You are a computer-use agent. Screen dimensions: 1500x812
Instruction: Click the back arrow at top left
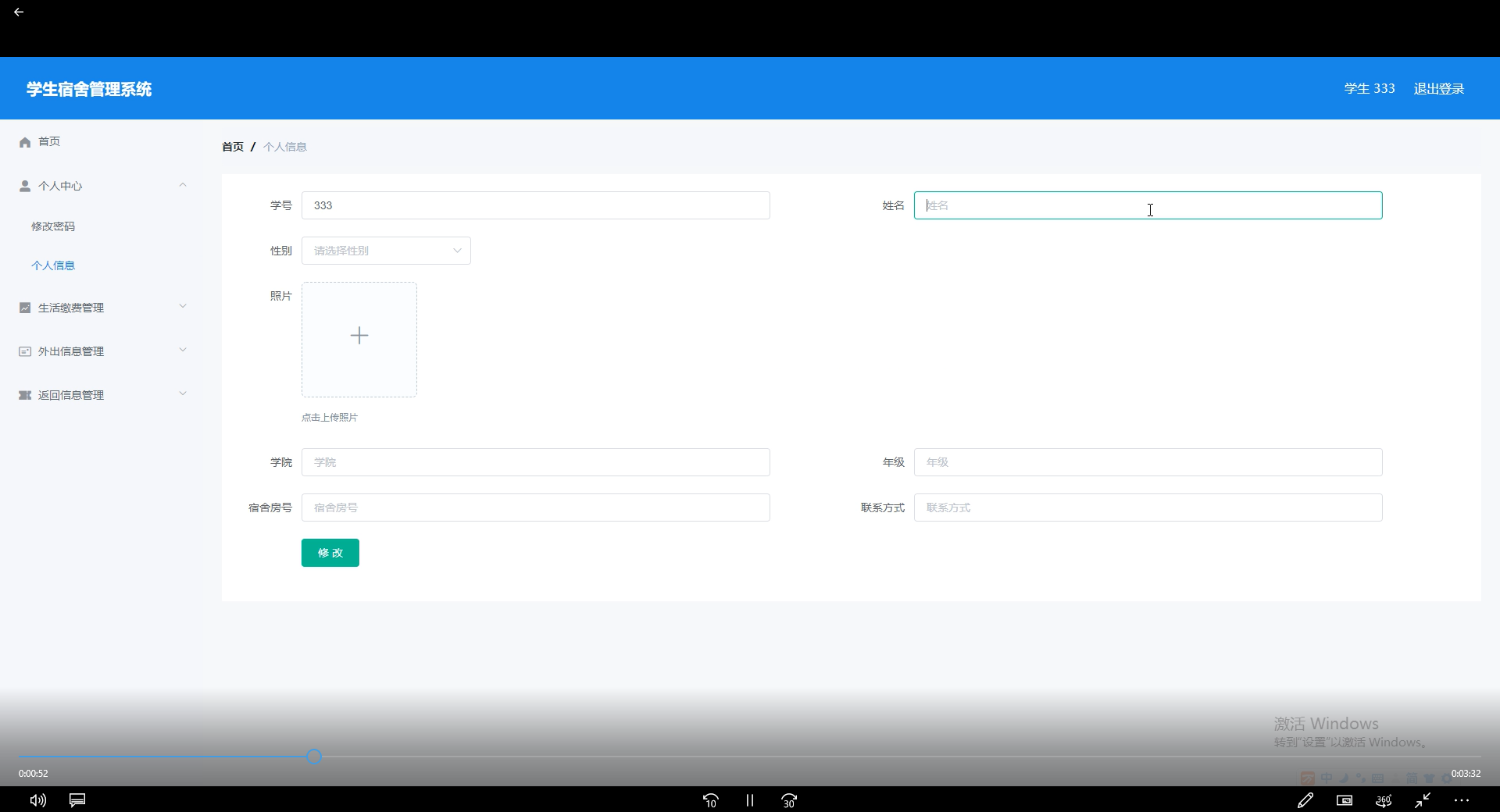[x=19, y=12]
